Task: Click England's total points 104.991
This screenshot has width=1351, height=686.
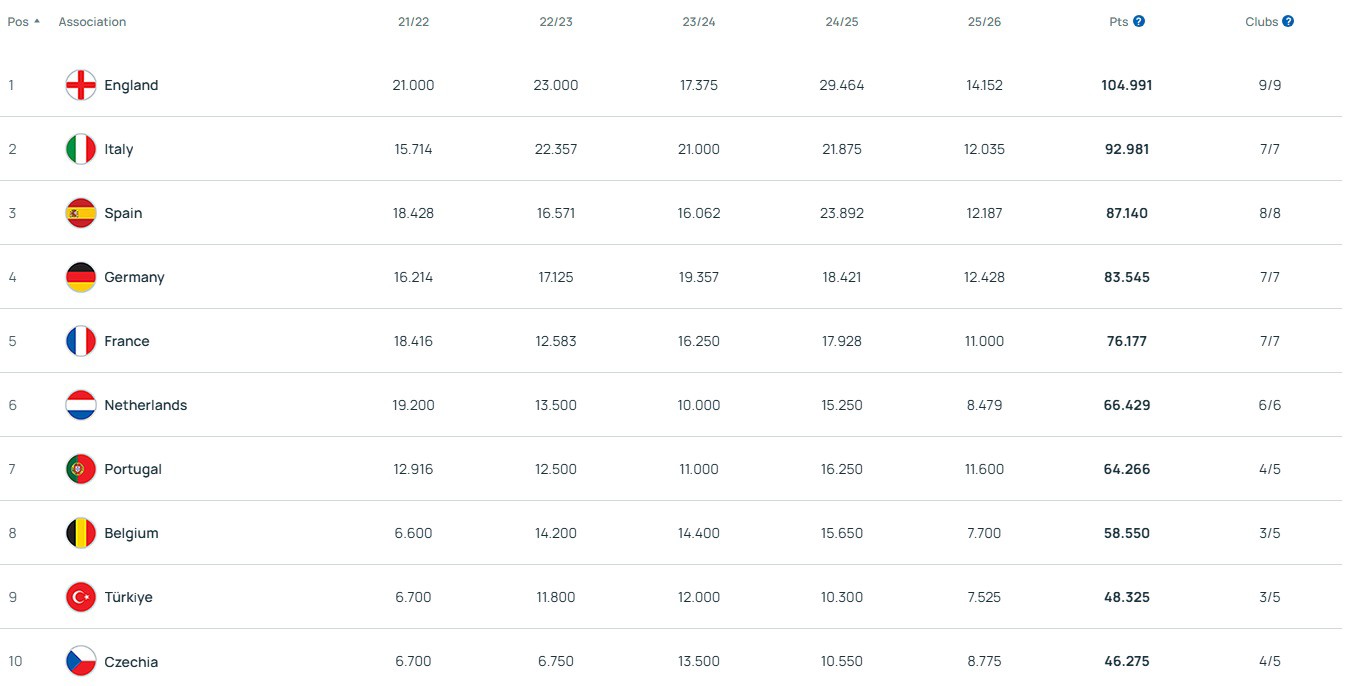Action: point(1126,85)
